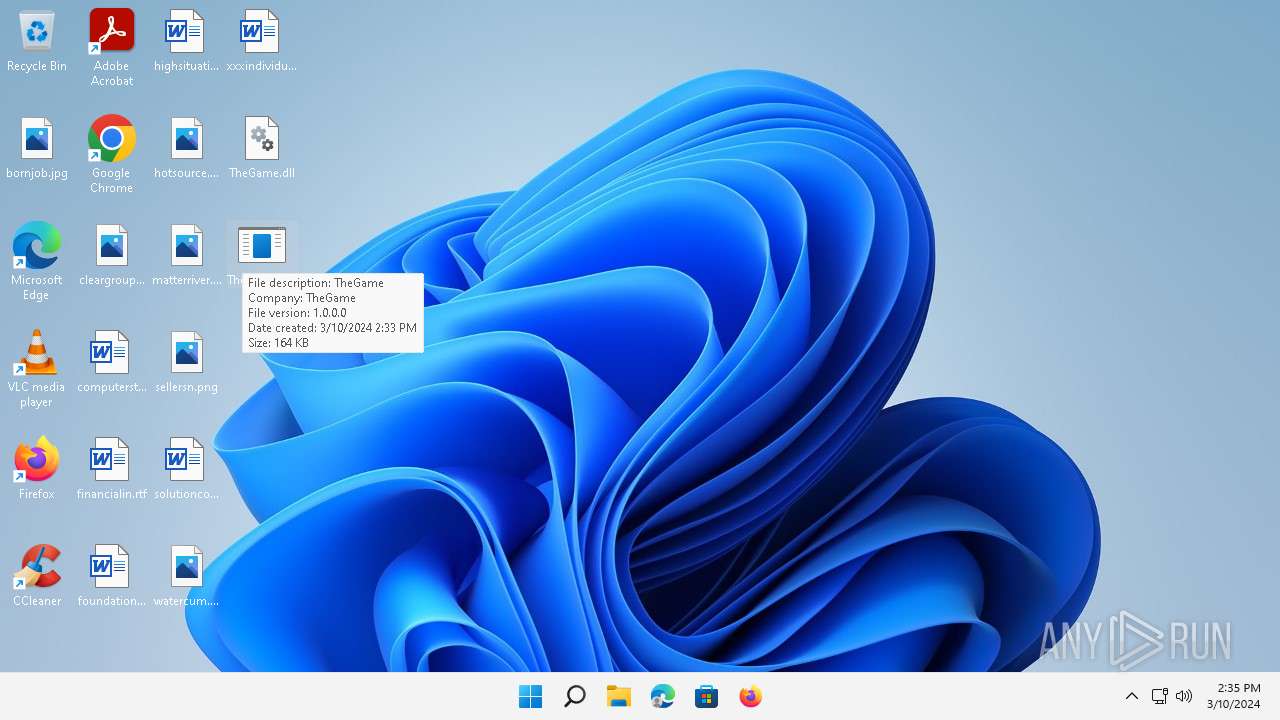Select the bornjob.jpg image file

pos(37,147)
